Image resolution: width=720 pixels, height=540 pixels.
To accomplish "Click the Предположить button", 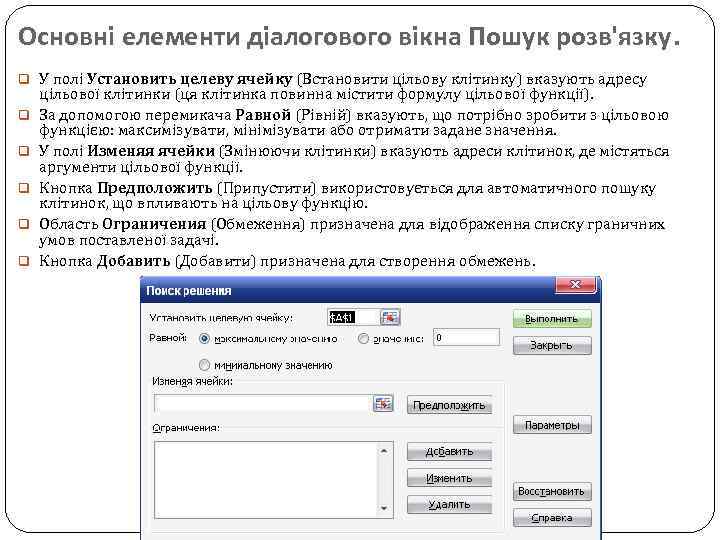I will pos(449,405).
